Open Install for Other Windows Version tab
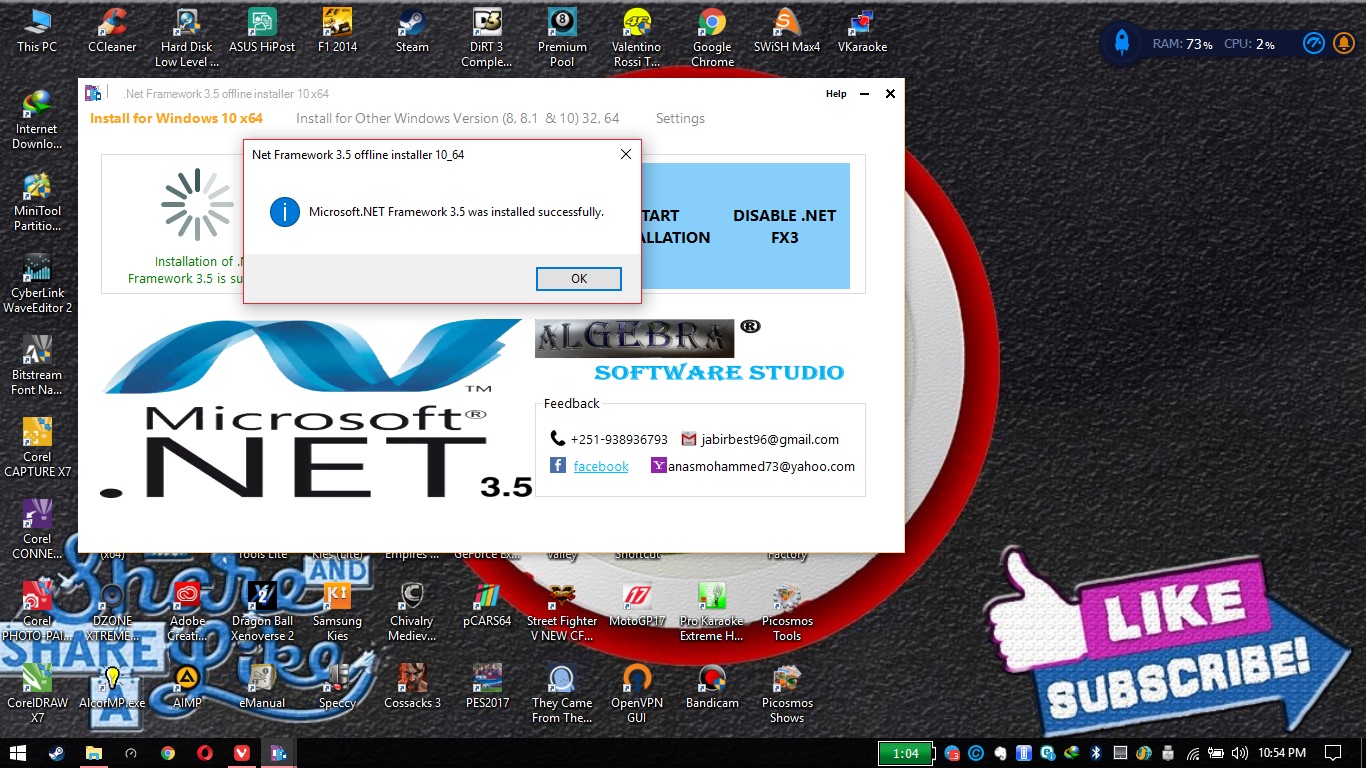The height and width of the screenshot is (768, 1366). point(458,118)
